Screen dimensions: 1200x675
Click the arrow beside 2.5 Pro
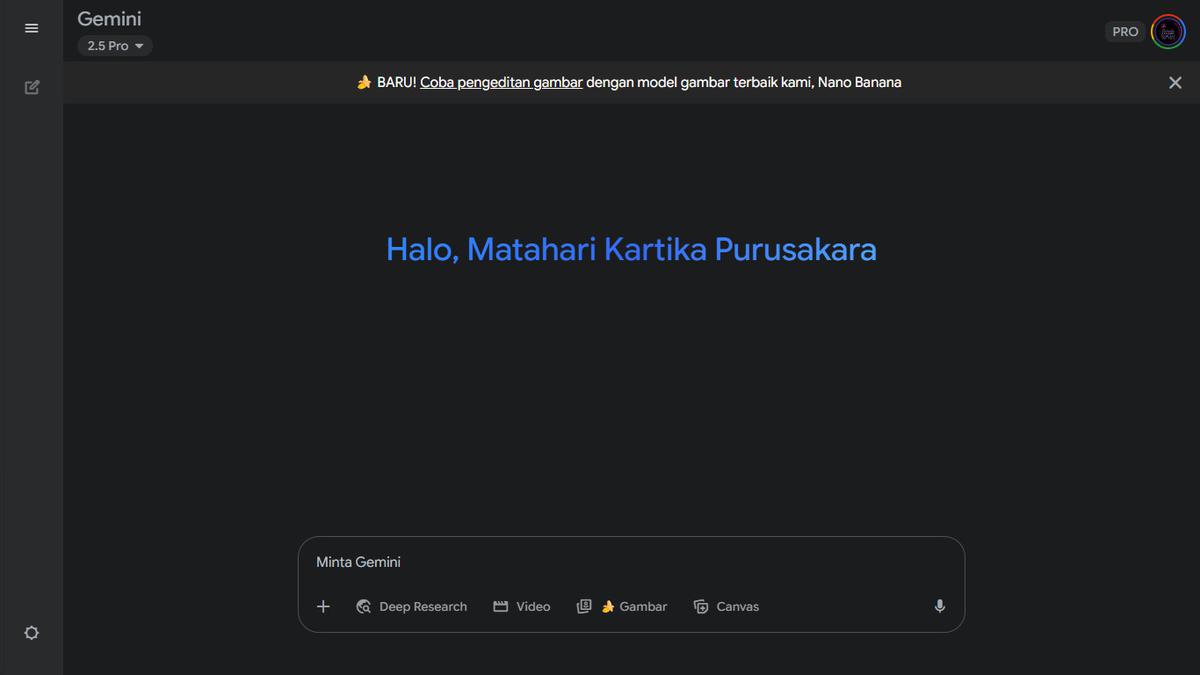(139, 46)
